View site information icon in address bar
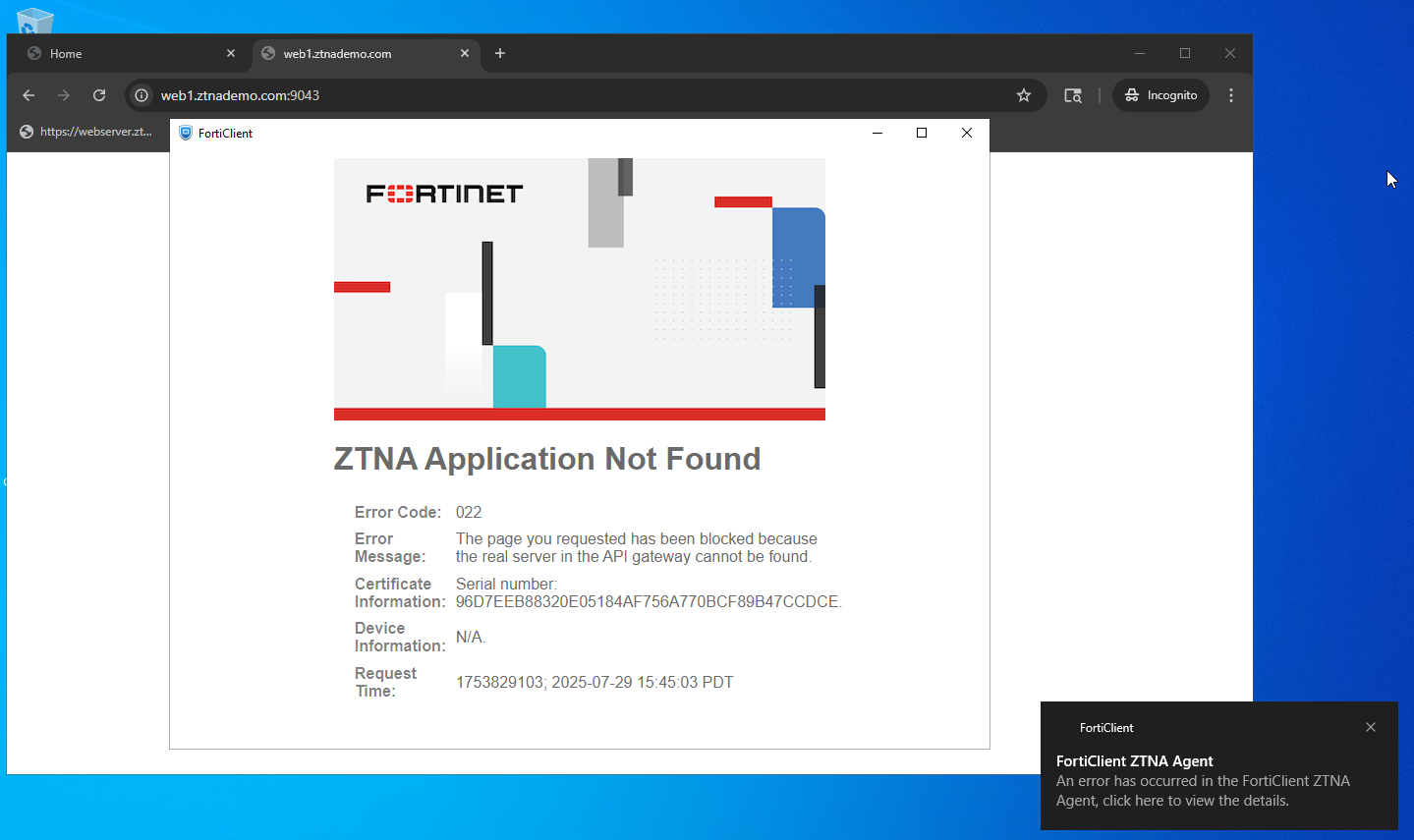The height and width of the screenshot is (840, 1414). click(x=141, y=95)
